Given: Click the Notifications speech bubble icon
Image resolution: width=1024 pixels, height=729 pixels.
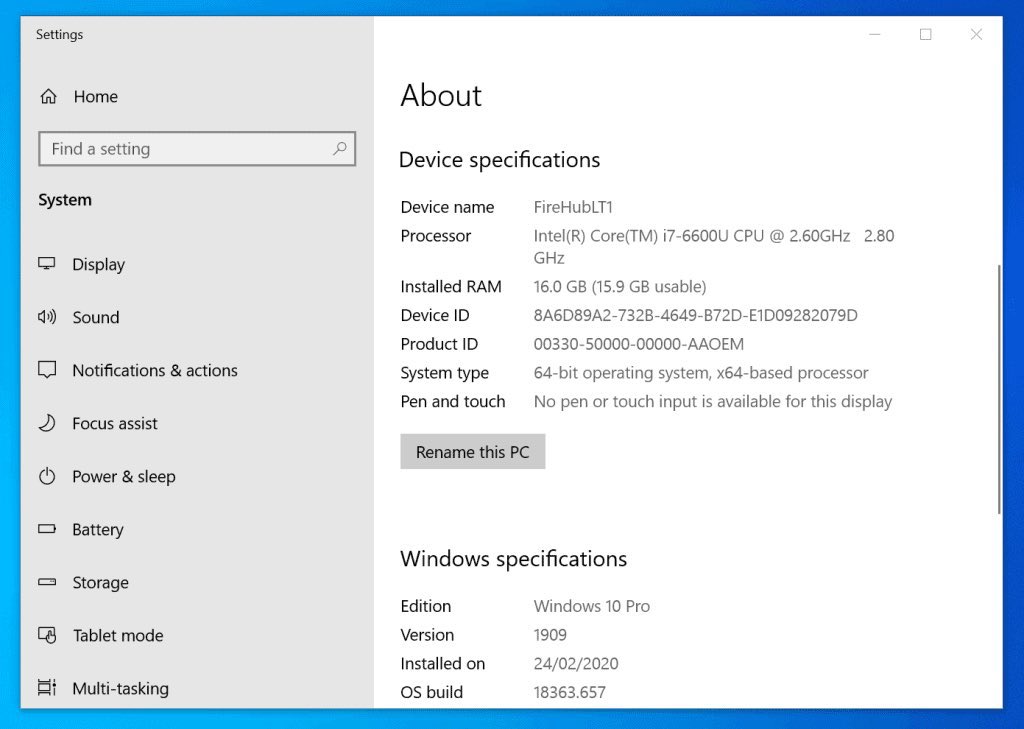Looking at the screenshot, I should pos(47,370).
